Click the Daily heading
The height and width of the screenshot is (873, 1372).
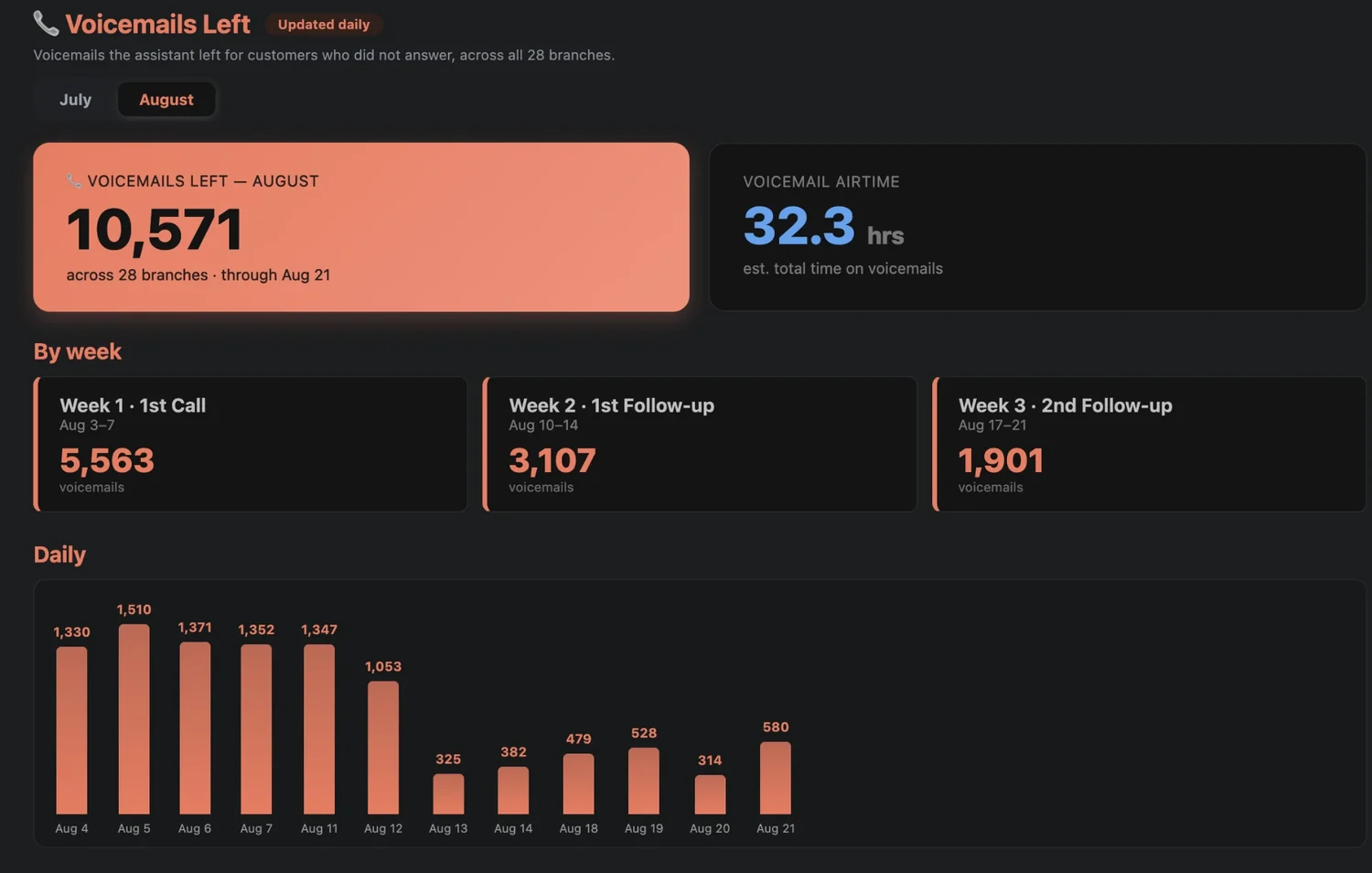(59, 555)
